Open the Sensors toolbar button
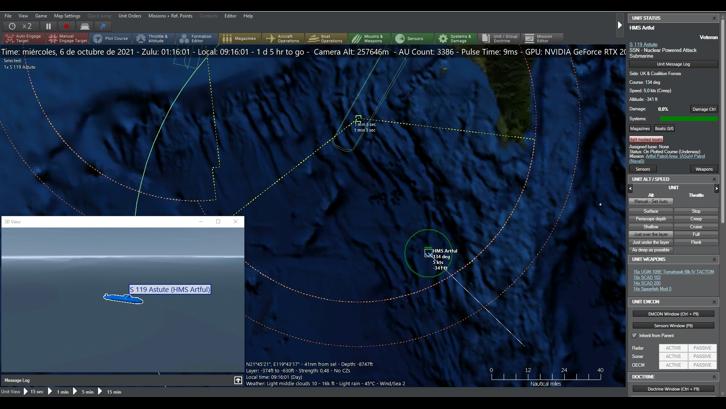 click(x=411, y=38)
